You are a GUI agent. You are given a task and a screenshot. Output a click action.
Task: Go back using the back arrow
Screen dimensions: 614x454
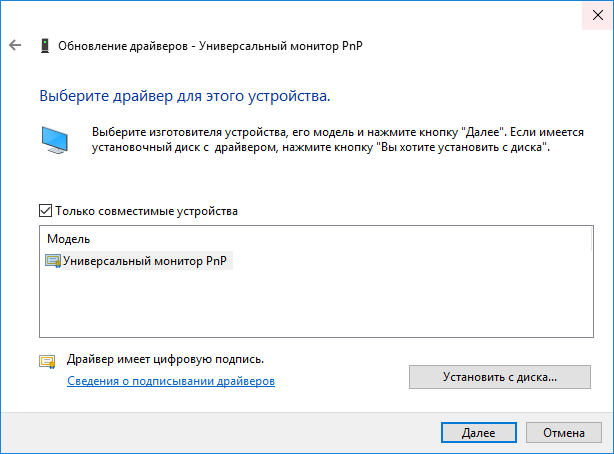coord(15,45)
